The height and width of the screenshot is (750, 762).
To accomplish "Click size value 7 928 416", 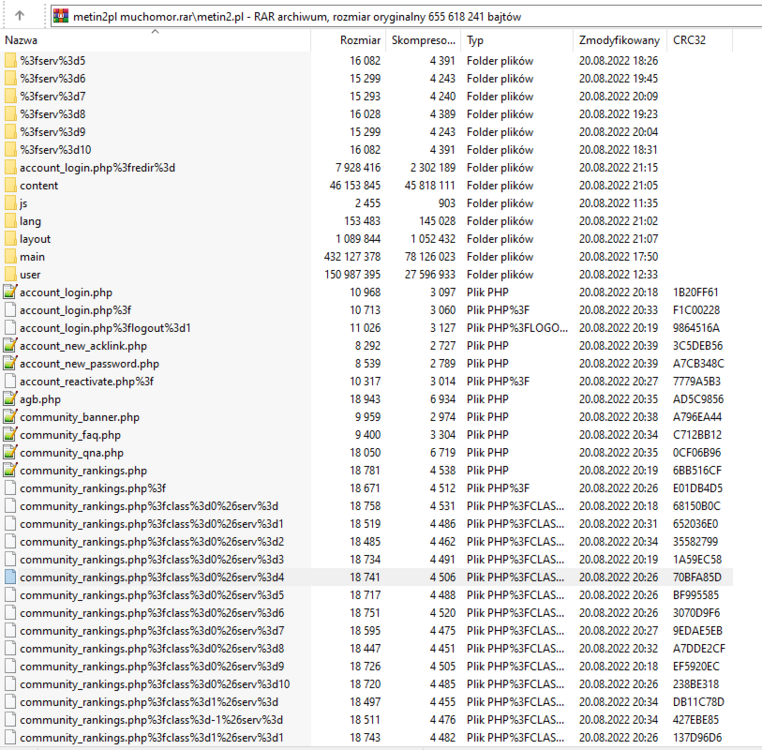I will (358, 168).
